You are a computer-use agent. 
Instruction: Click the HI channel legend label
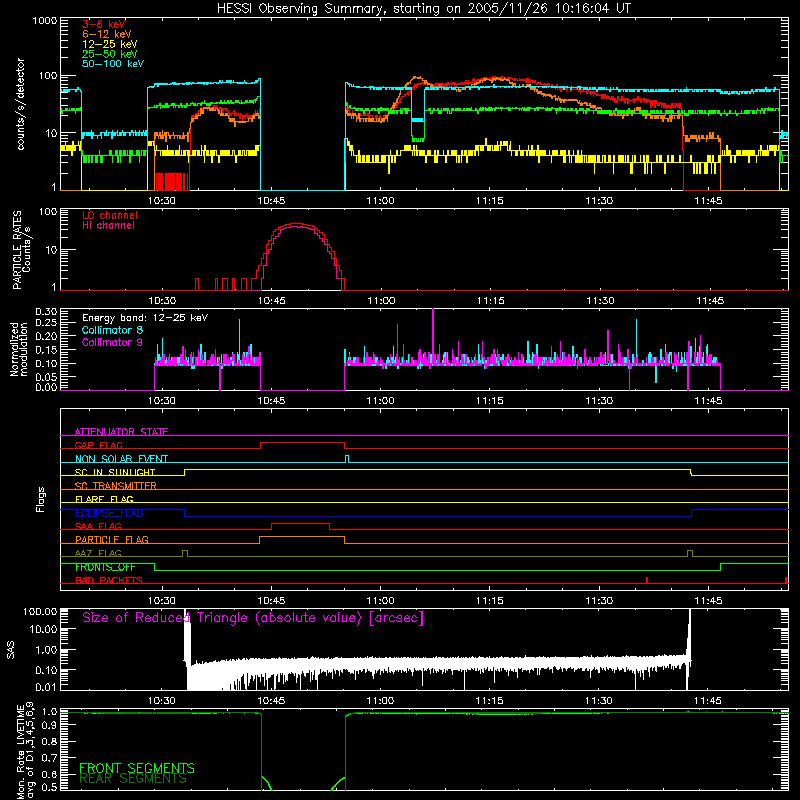[x=108, y=226]
